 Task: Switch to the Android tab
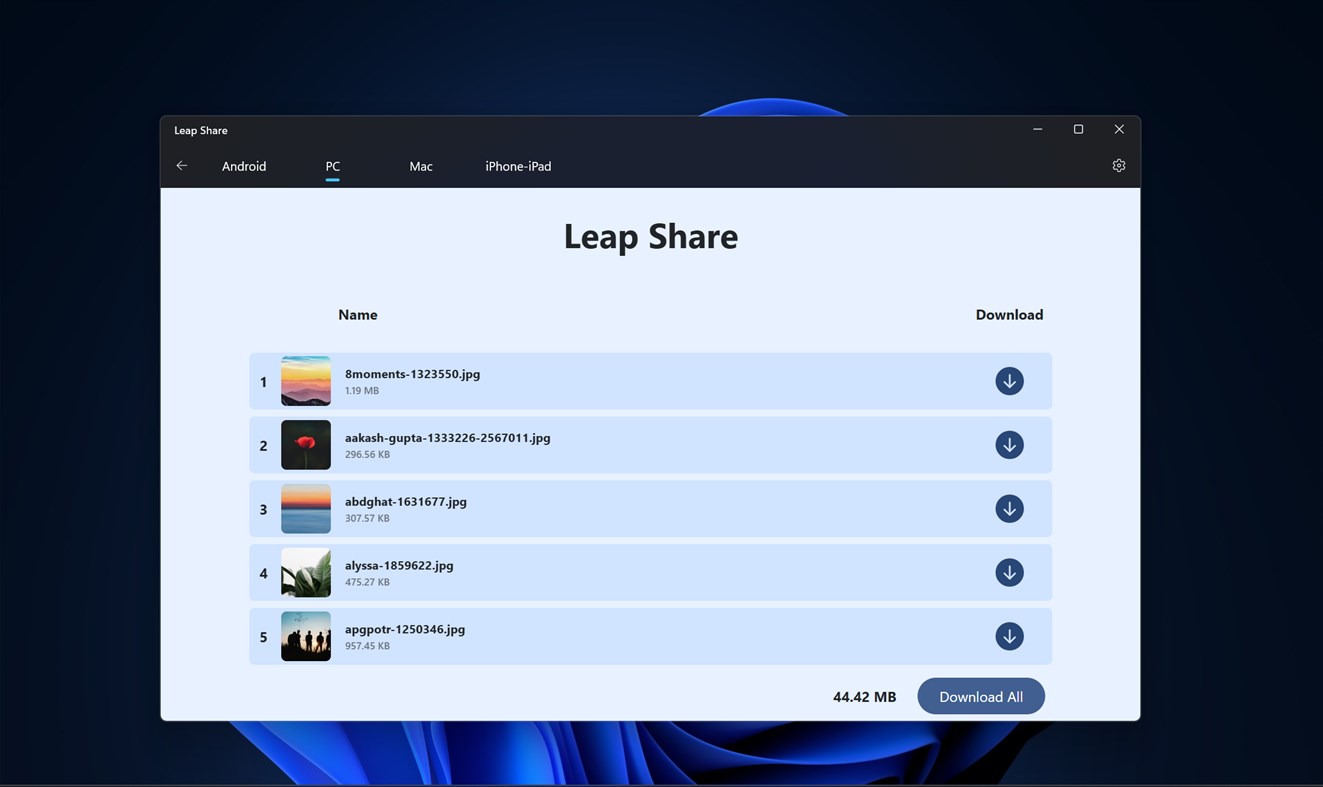tap(243, 166)
